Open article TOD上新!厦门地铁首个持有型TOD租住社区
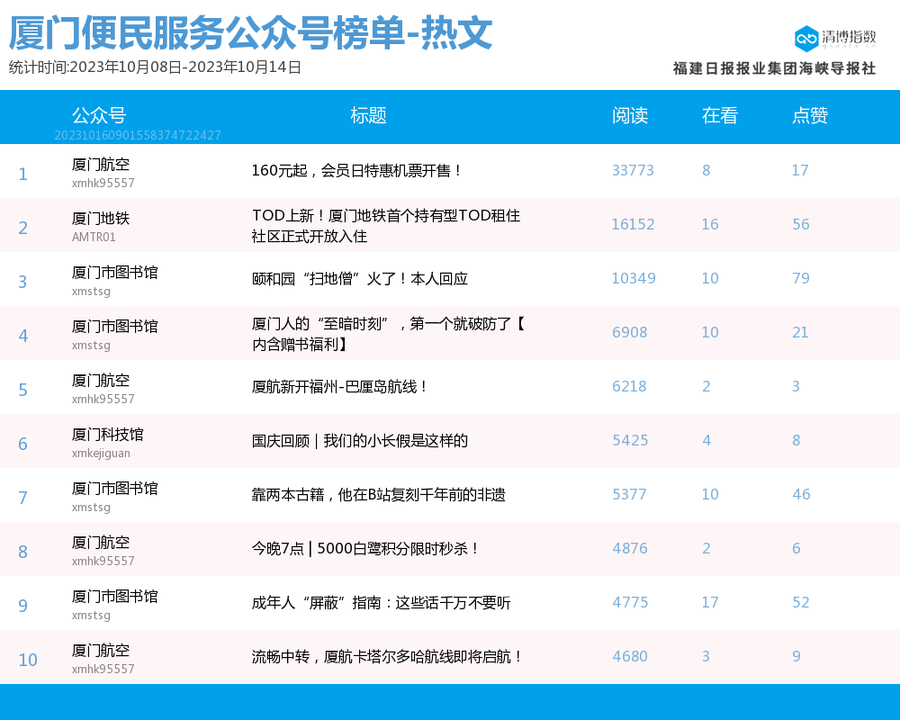Screen dimensions: 900x720 386,226
